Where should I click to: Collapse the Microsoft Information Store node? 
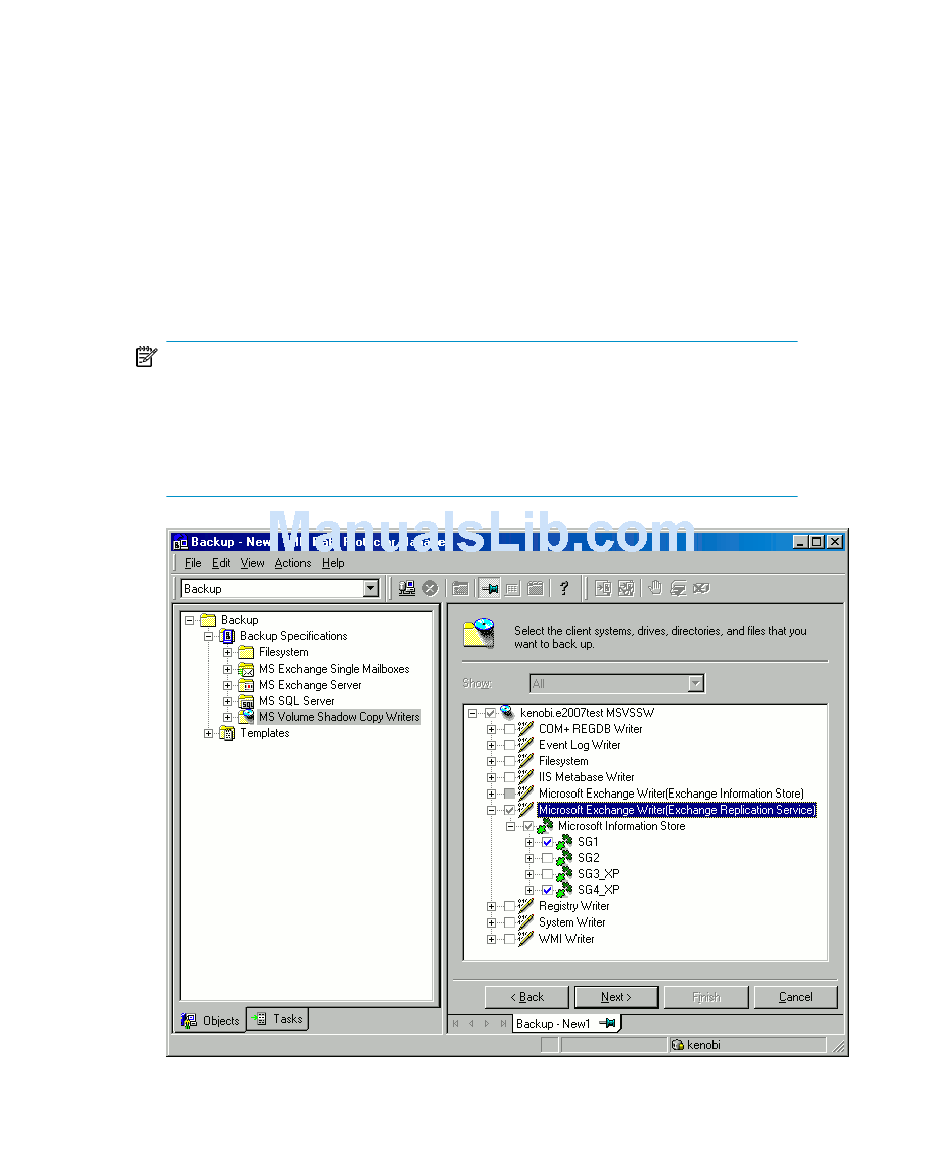(x=510, y=826)
